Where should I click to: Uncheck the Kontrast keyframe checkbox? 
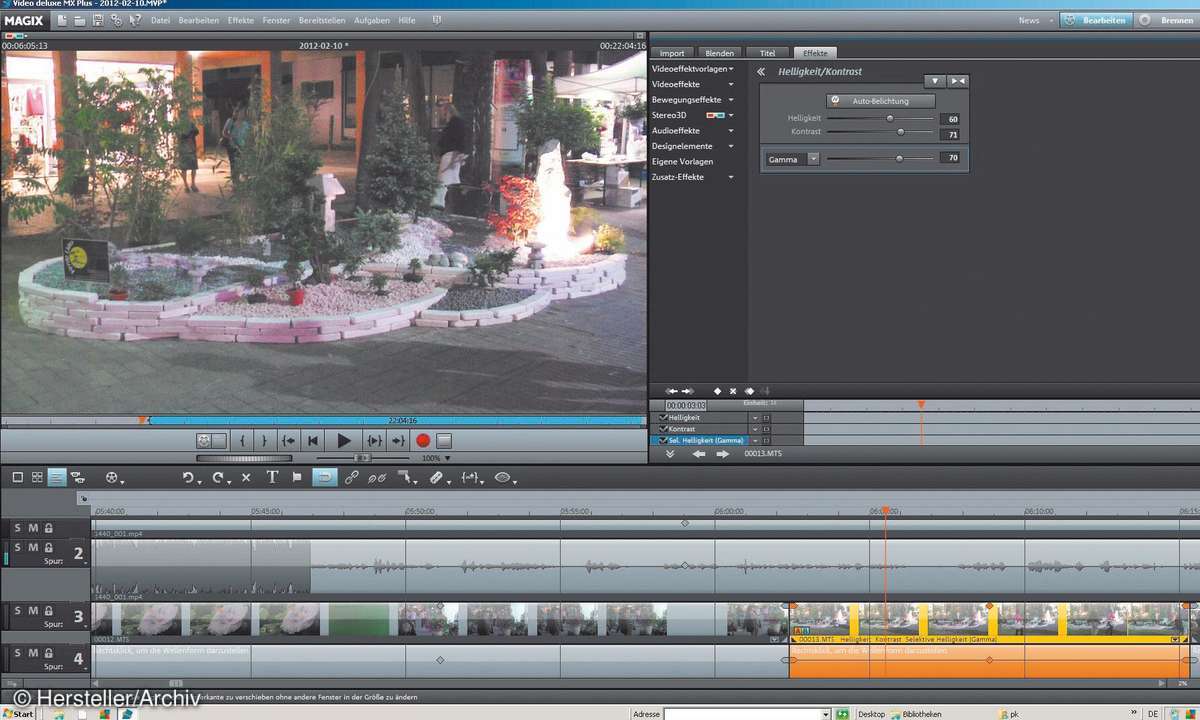click(x=663, y=429)
